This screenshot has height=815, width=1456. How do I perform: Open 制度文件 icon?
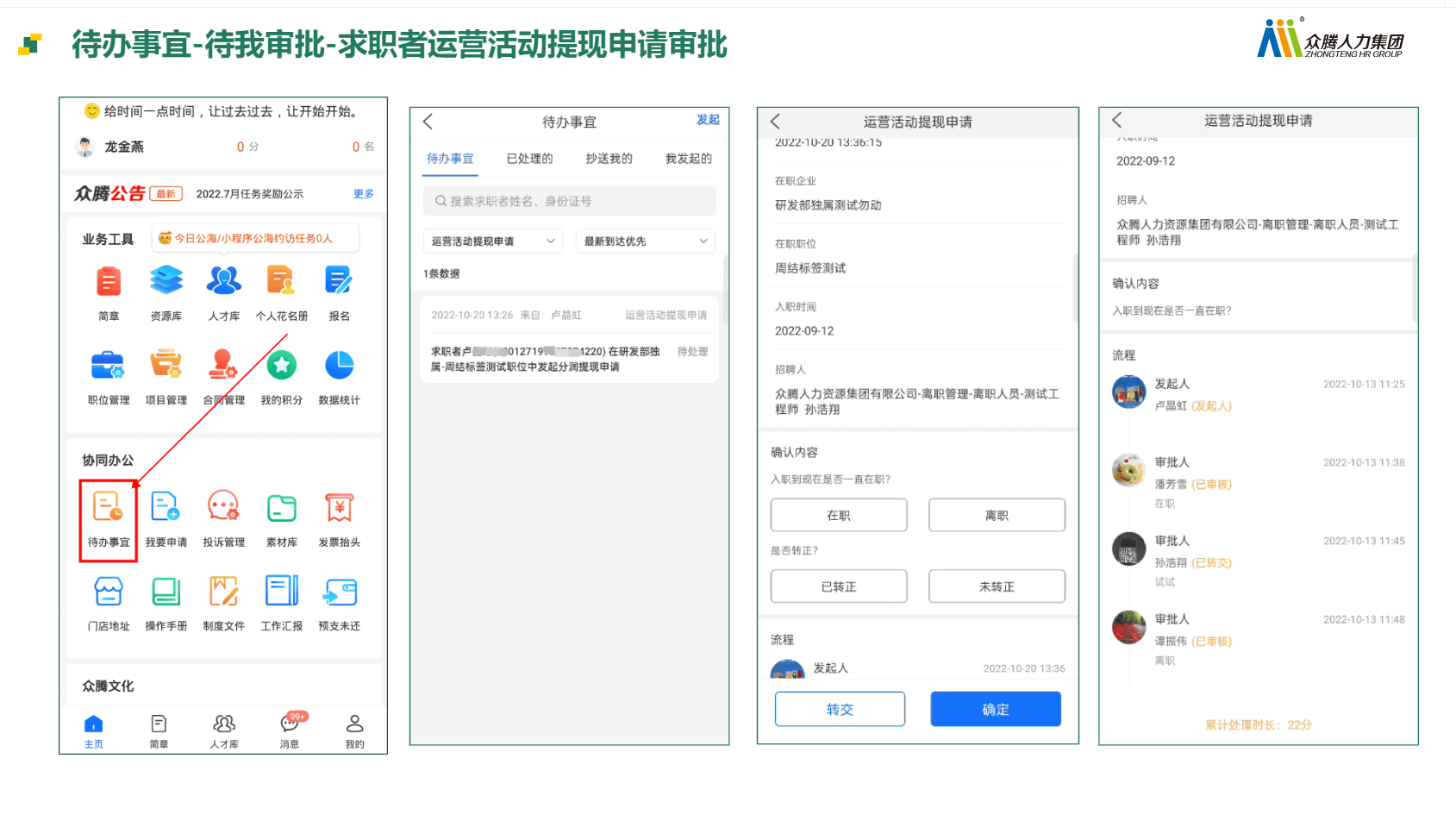[x=223, y=592]
